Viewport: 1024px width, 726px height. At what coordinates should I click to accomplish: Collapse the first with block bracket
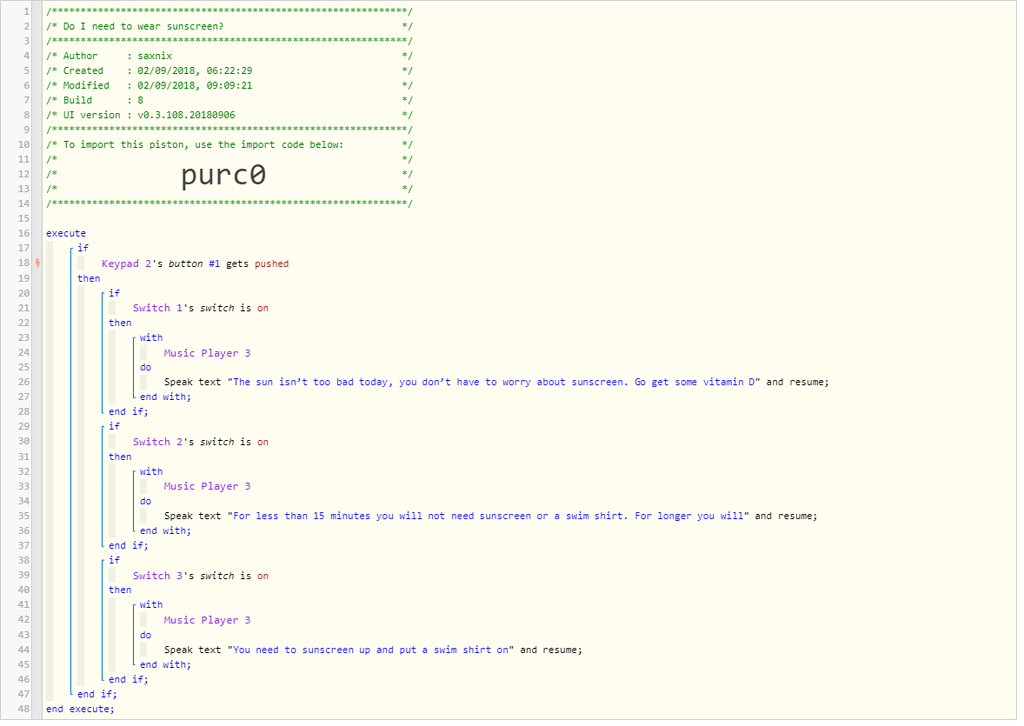tap(136, 337)
